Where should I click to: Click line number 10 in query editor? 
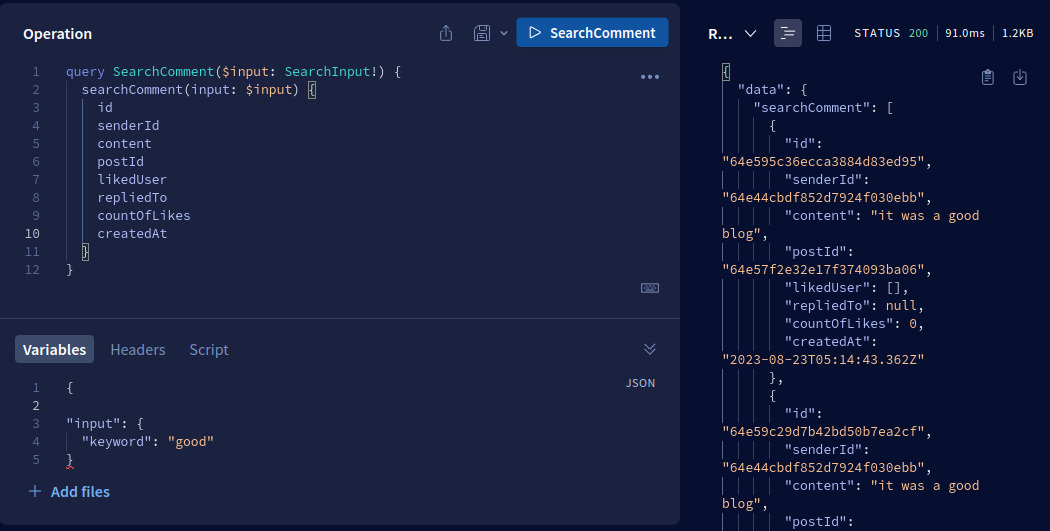click(32, 234)
